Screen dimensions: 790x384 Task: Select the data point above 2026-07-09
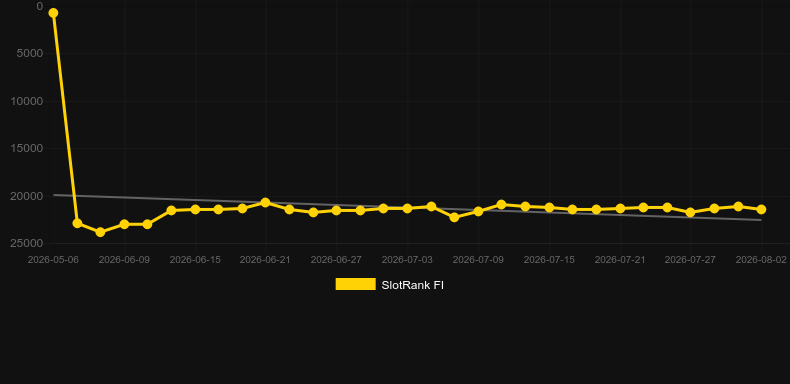(478, 211)
